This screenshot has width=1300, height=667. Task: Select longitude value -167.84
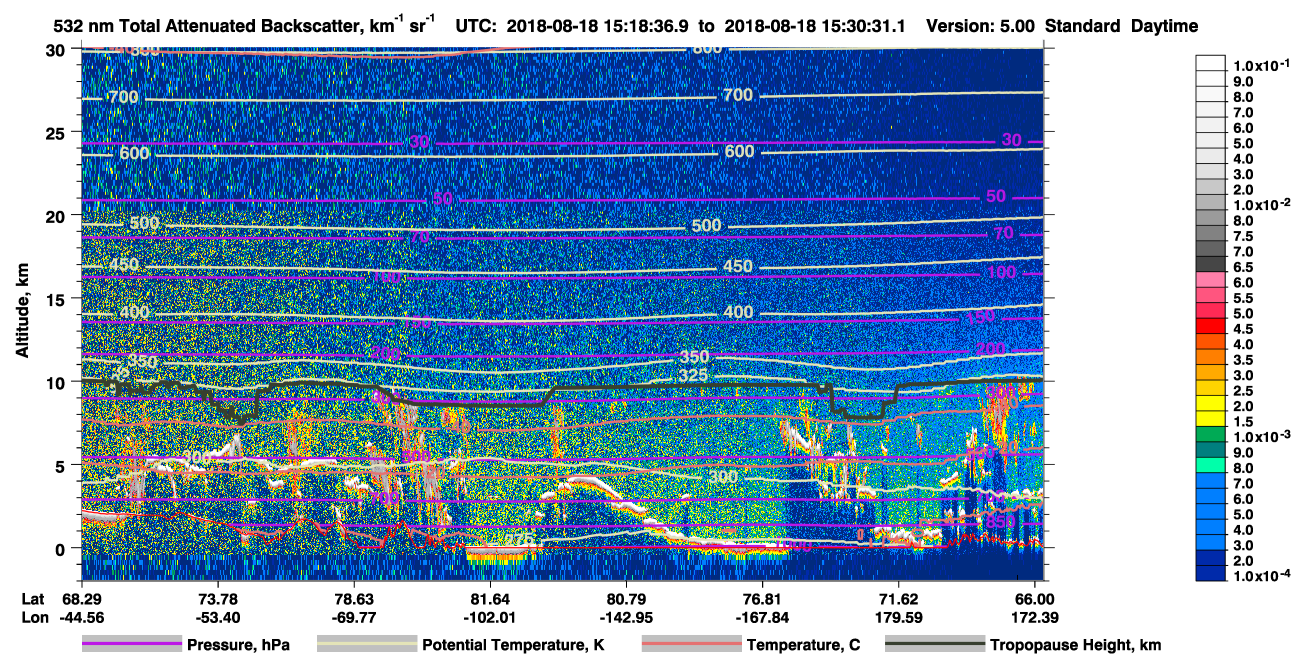(763, 617)
